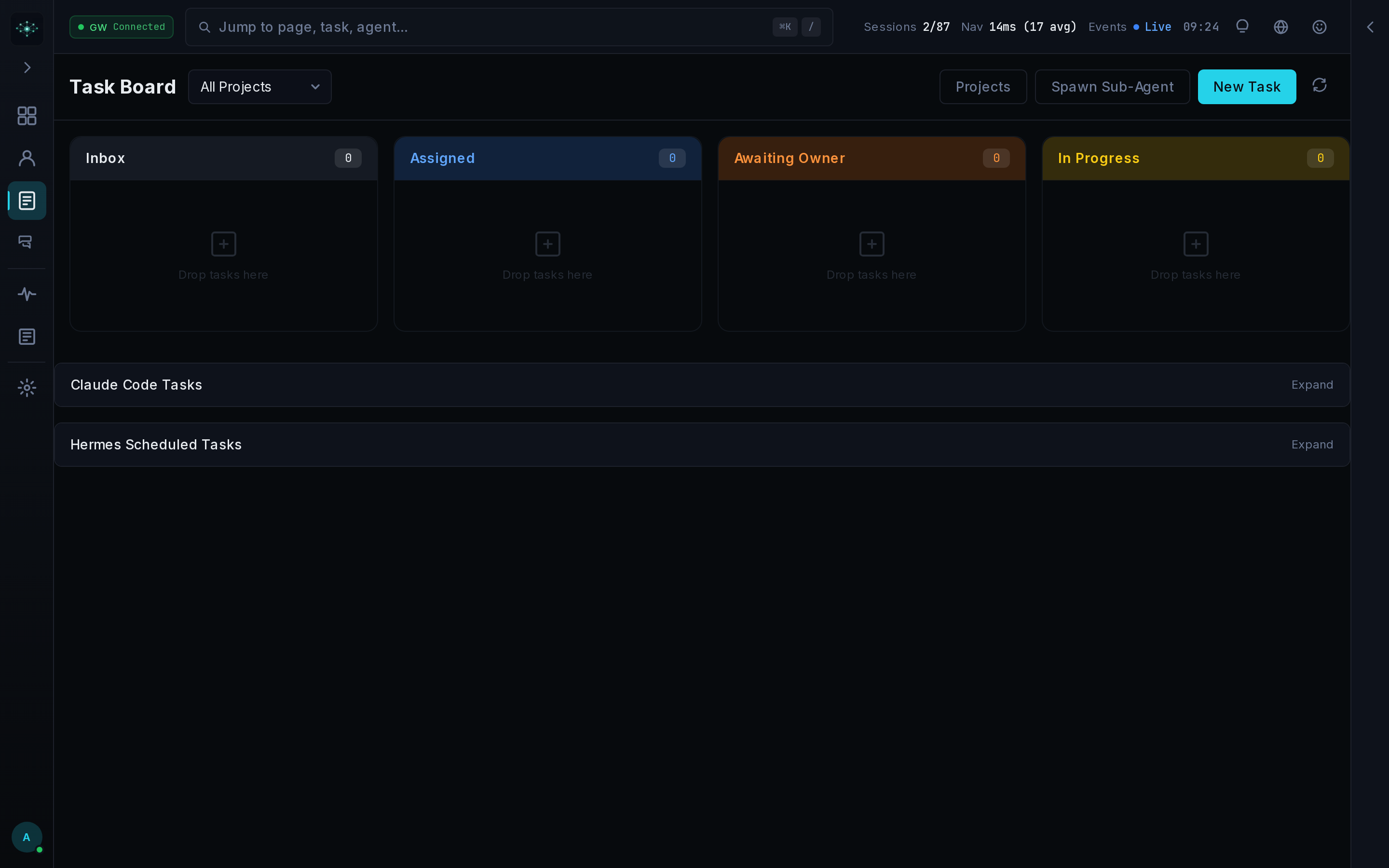The image size is (1389, 868).
Task: Select the Agents icon in the sidebar
Action: 27,157
